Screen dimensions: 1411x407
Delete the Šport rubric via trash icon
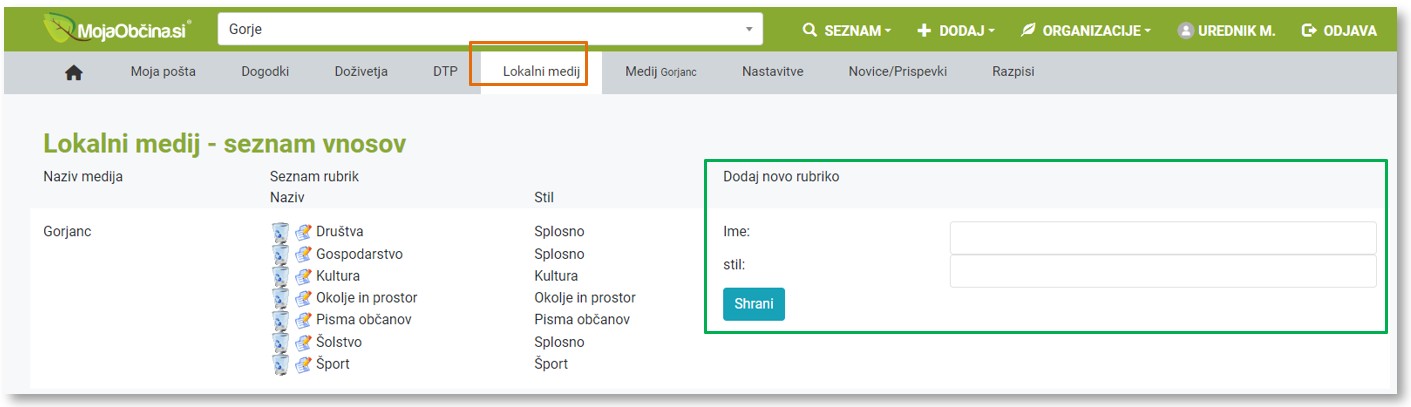tap(281, 364)
